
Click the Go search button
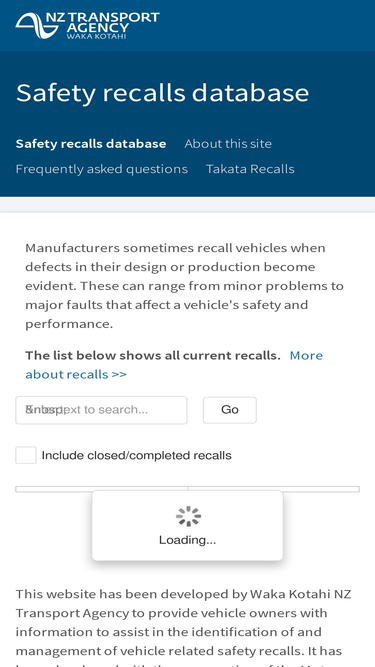pos(230,410)
